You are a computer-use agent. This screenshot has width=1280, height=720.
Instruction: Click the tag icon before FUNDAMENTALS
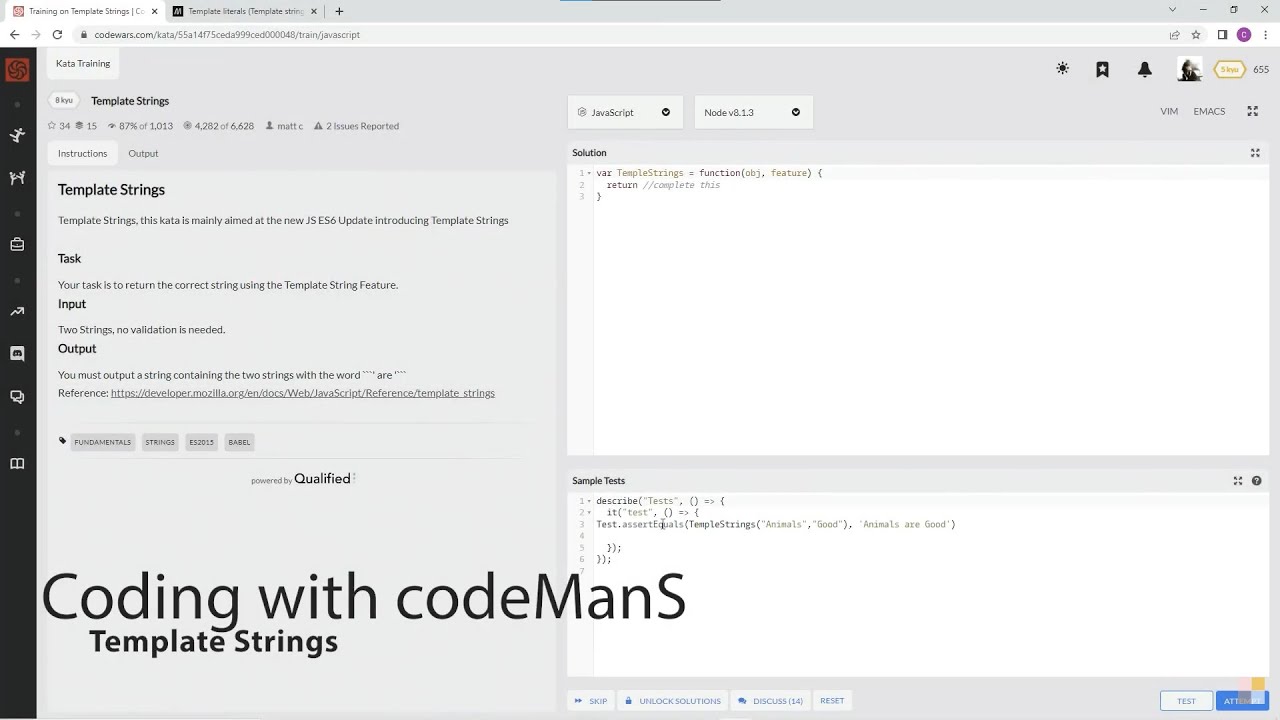(63, 441)
